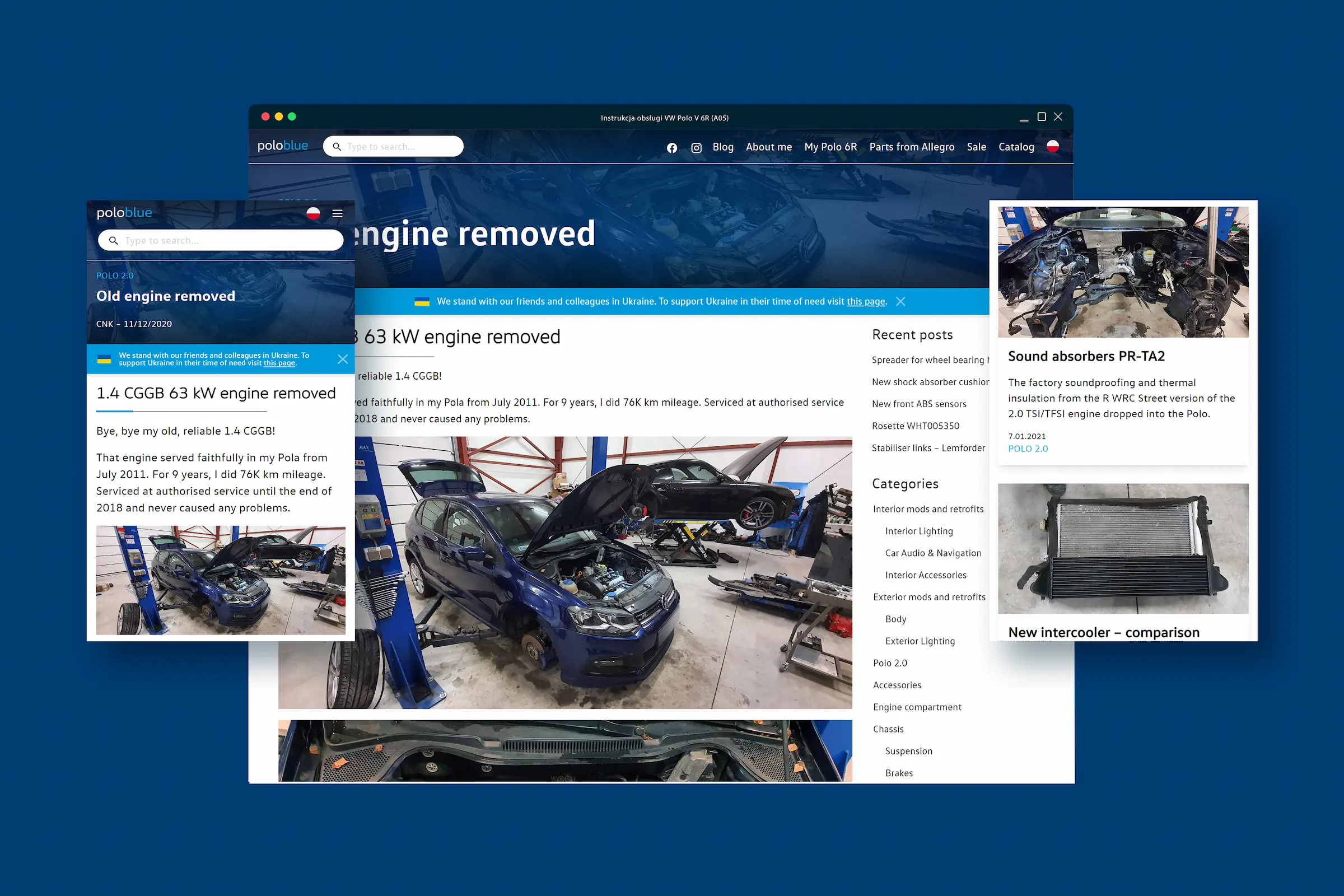
Task: Expand the Exterior mods and retrofits category
Action: click(928, 597)
